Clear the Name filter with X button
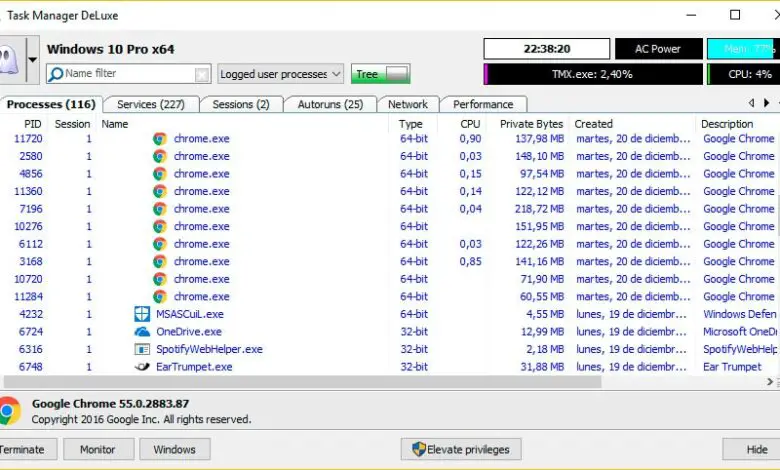 [x=201, y=74]
